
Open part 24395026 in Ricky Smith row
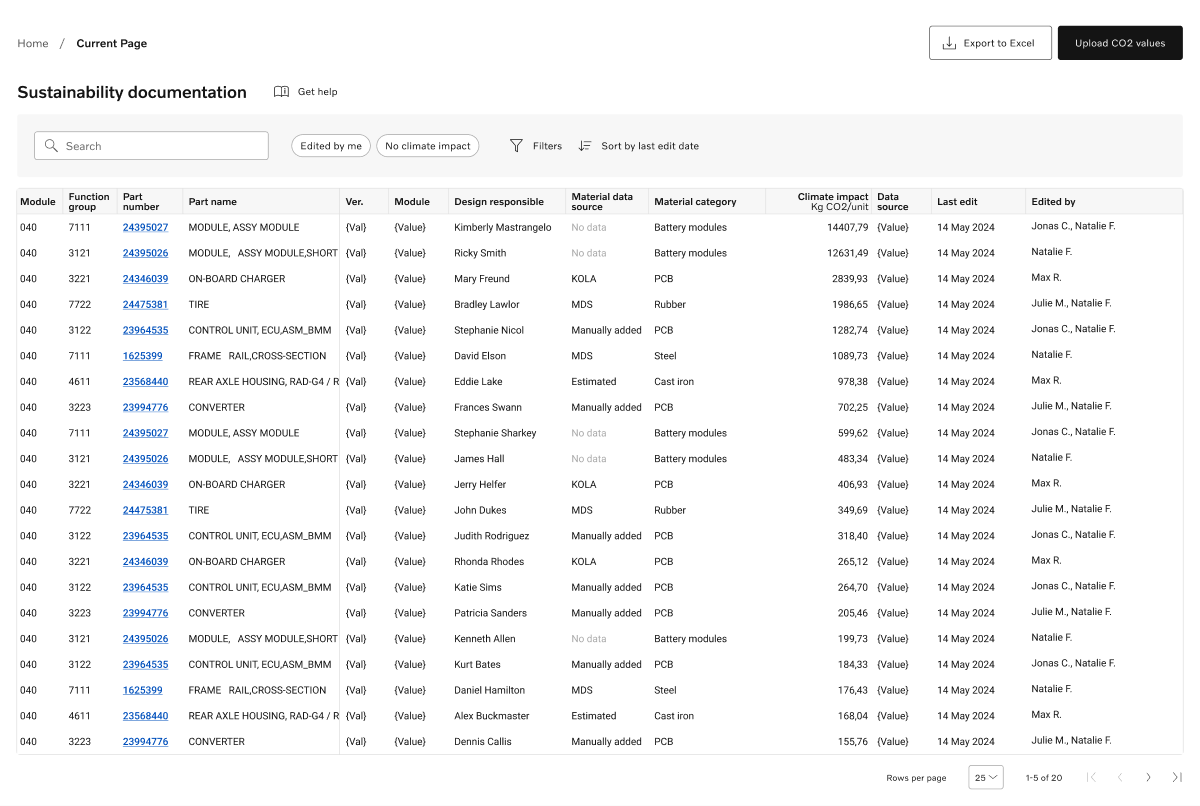click(145, 253)
